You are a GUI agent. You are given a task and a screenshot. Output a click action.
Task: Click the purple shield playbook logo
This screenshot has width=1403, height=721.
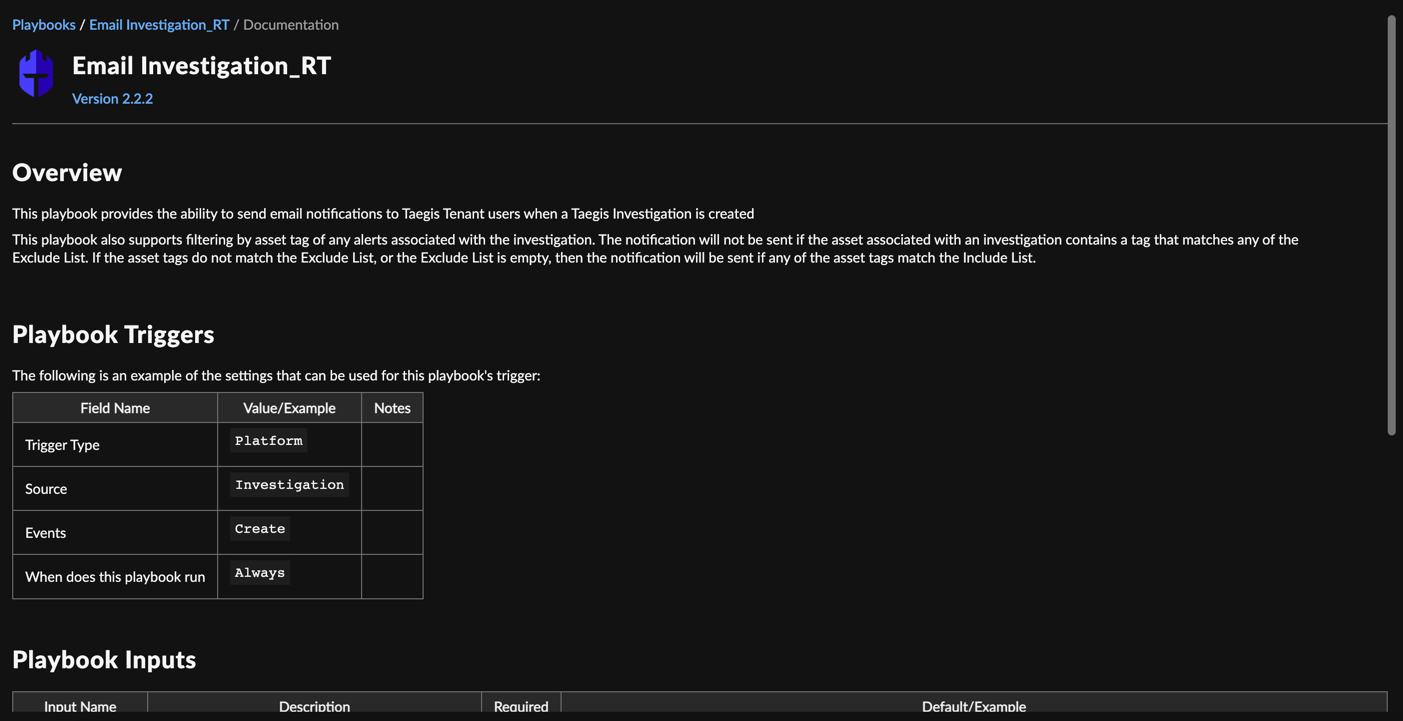(36, 73)
